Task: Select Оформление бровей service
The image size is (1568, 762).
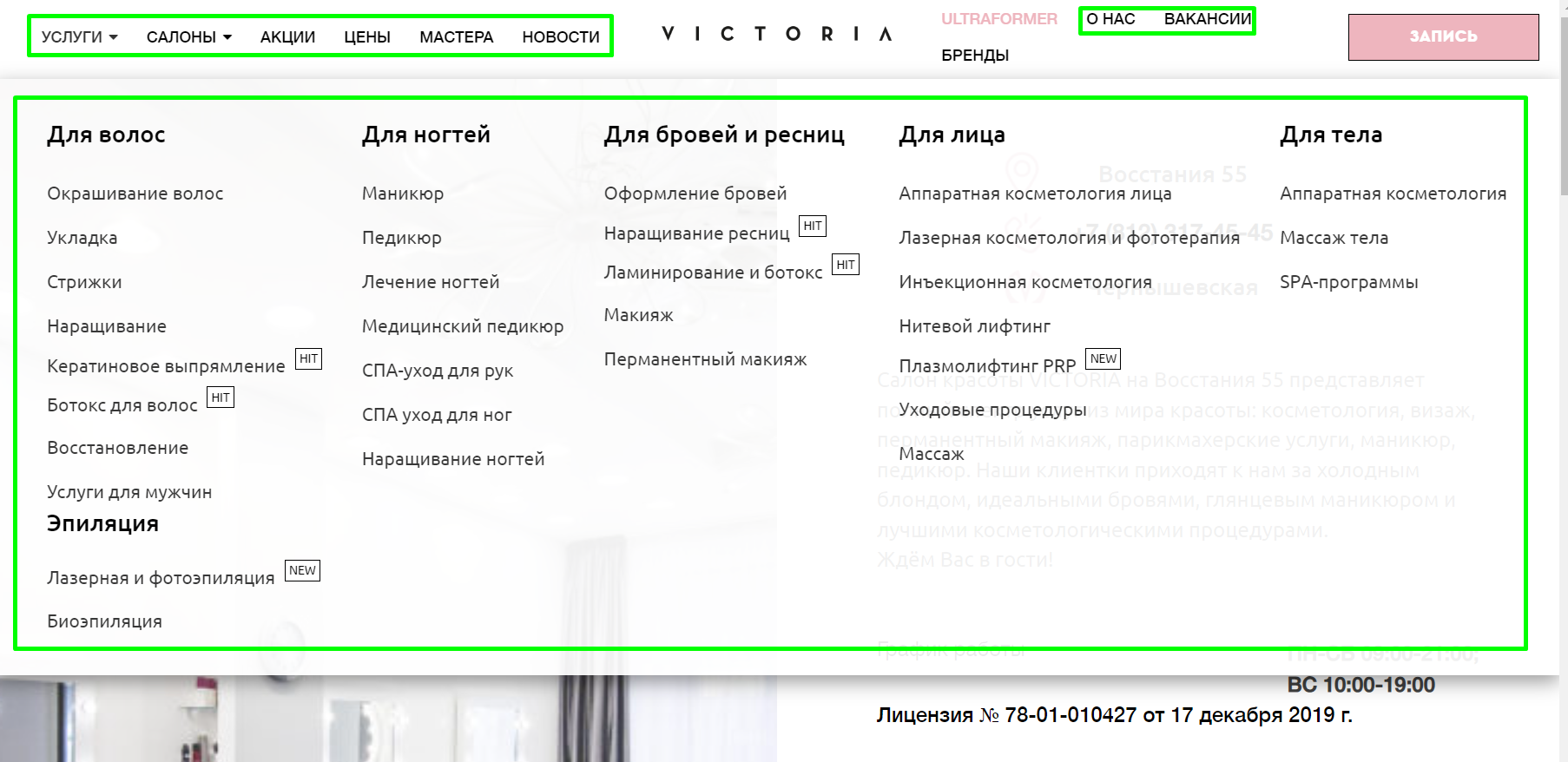Action: click(x=695, y=194)
